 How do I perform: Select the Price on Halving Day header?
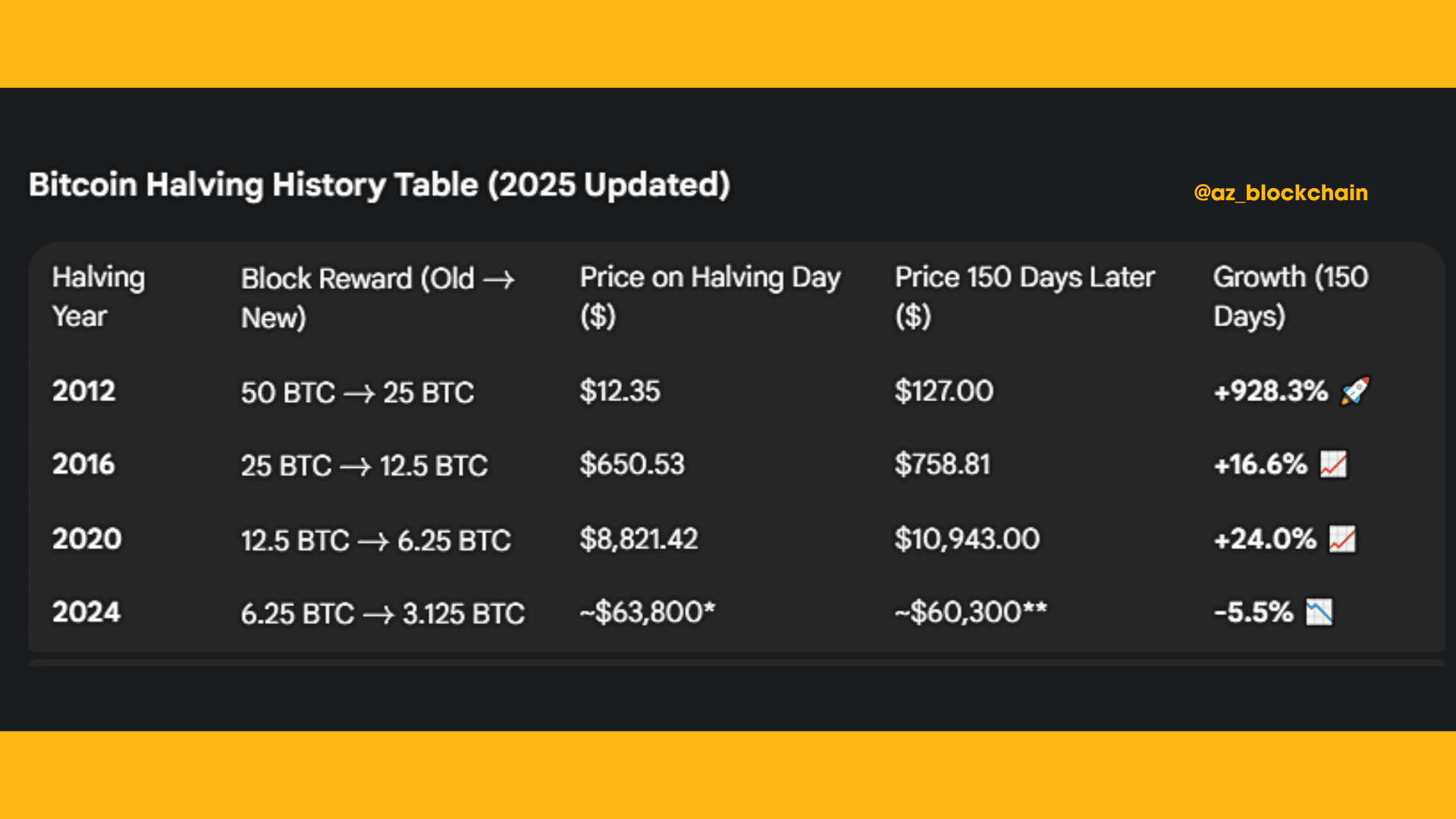[710, 297]
